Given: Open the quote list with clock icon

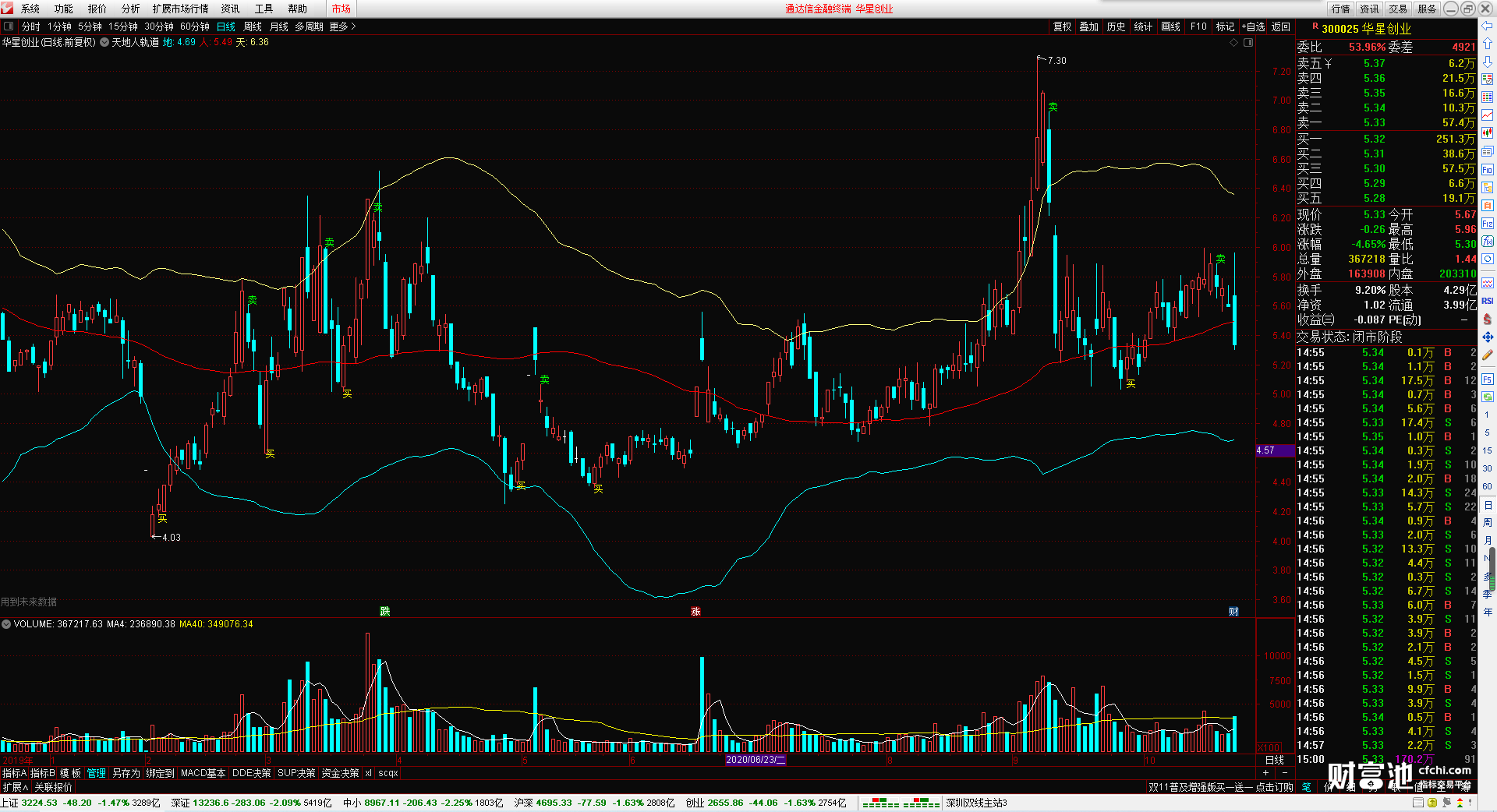Looking at the screenshot, I should tap(1488, 79).
